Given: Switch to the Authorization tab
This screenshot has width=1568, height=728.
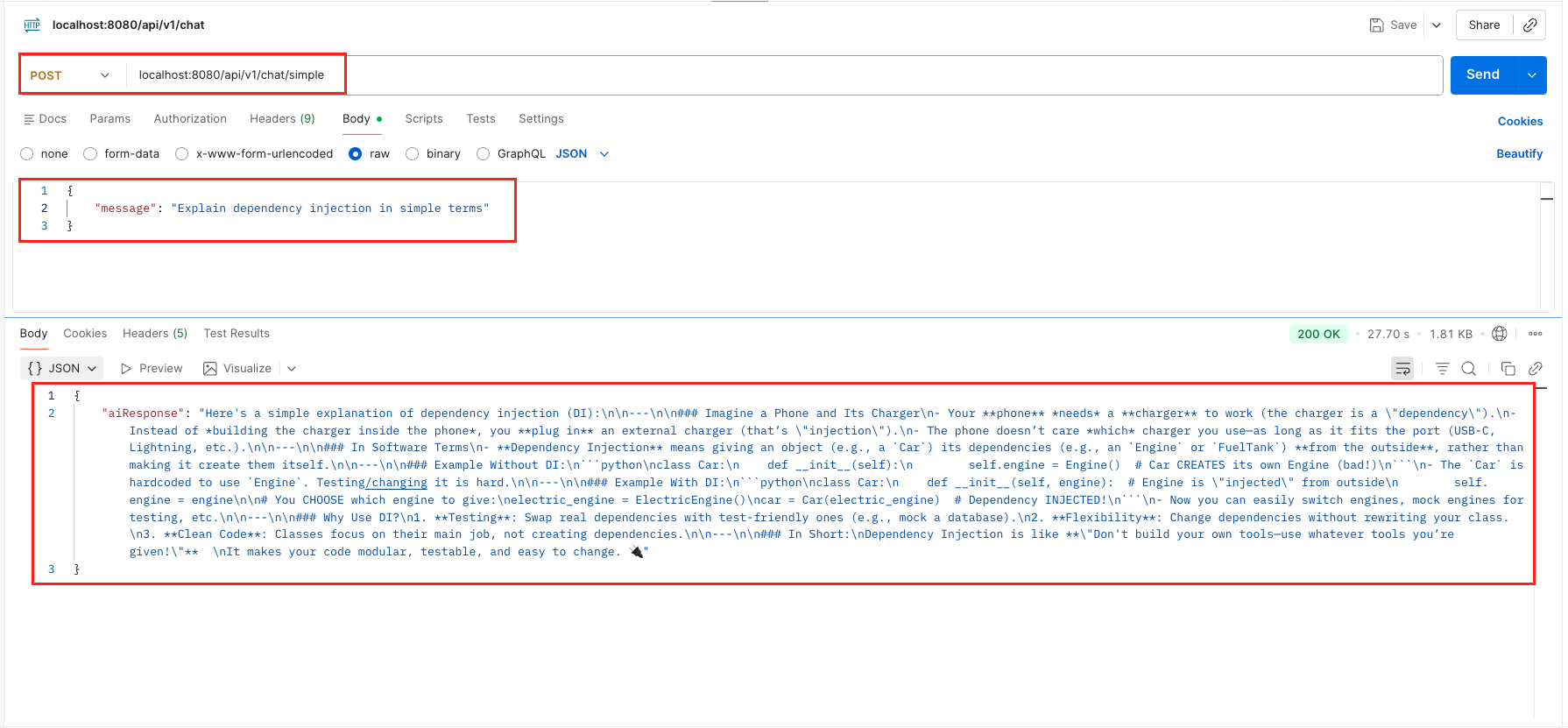Looking at the screenshot, I should (190, 119).
